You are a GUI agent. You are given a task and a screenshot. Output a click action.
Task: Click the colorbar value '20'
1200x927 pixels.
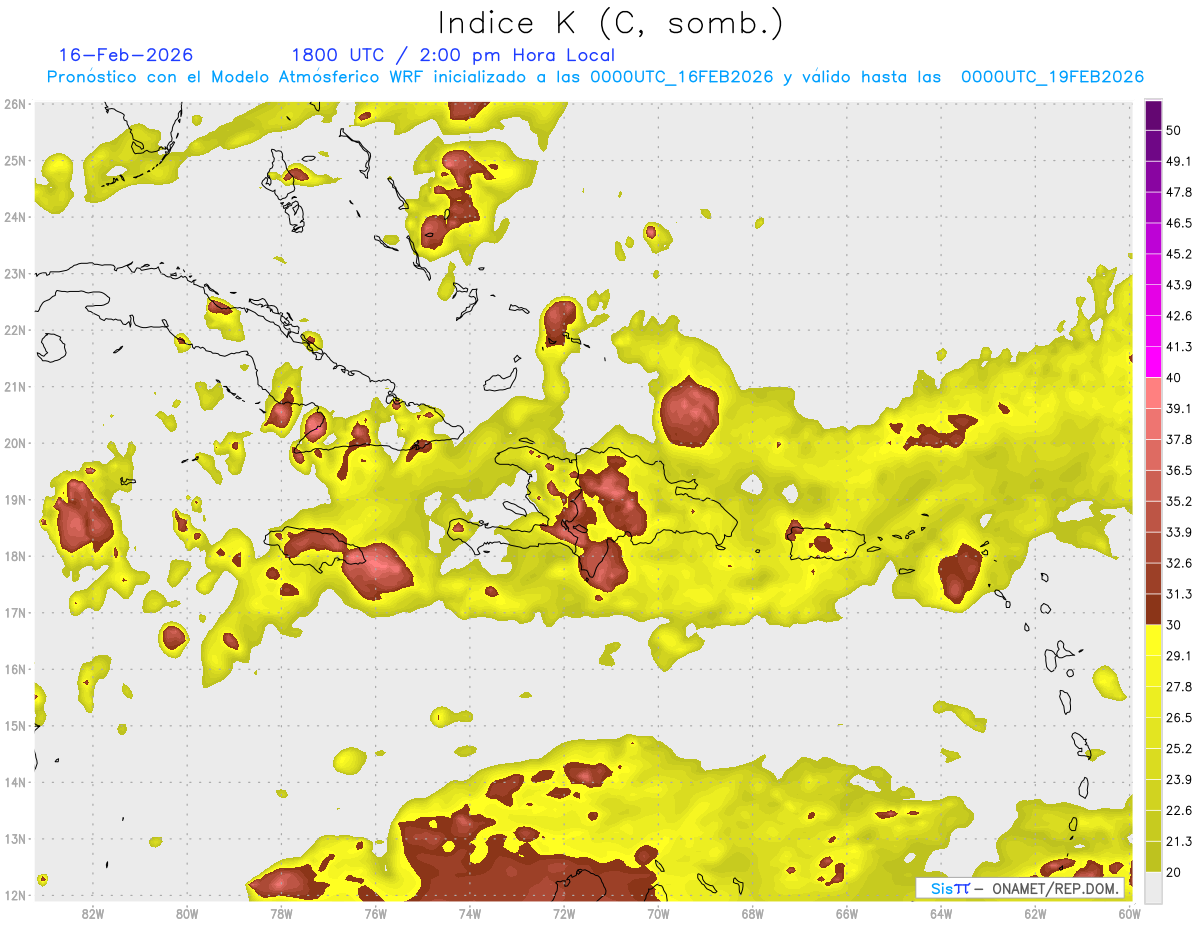pos(1172,872)
